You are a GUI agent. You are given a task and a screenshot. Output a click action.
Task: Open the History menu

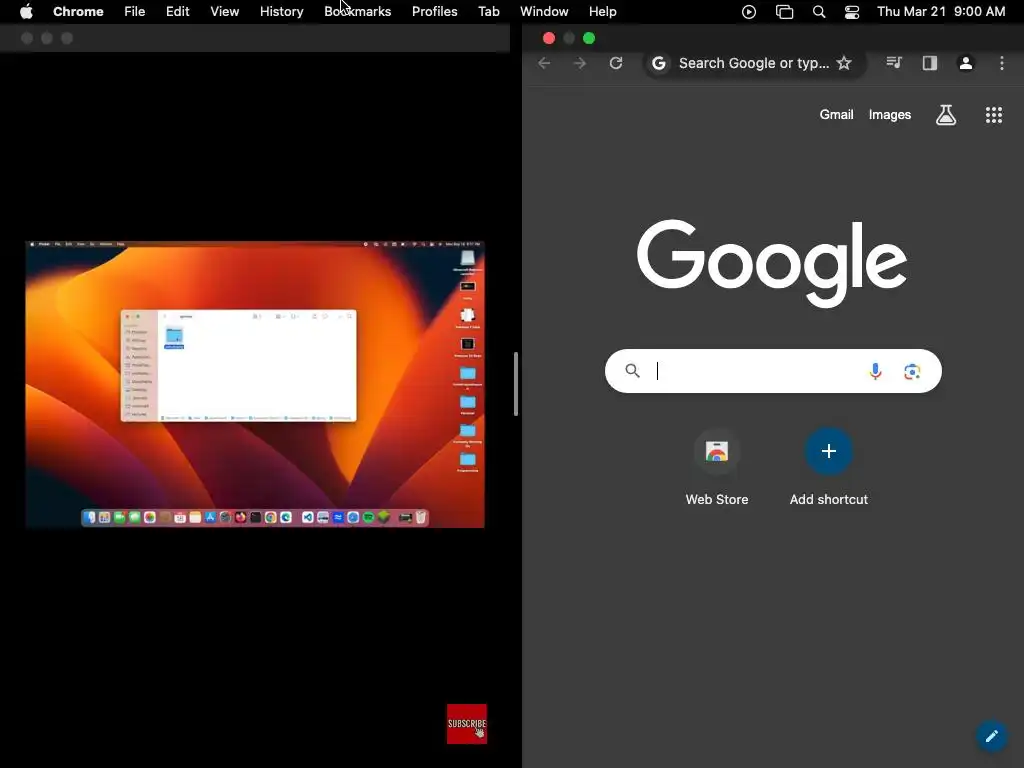281,11
